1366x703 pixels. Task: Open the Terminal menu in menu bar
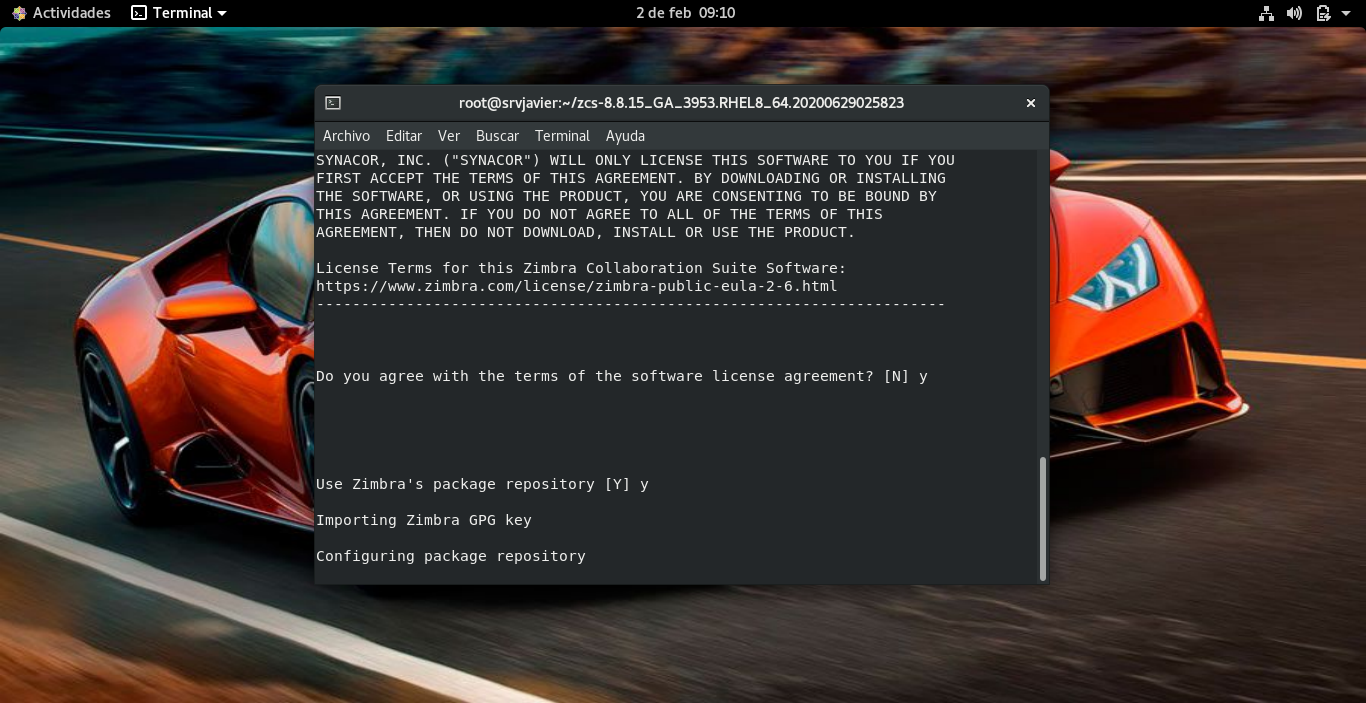(x=562, y=136)
